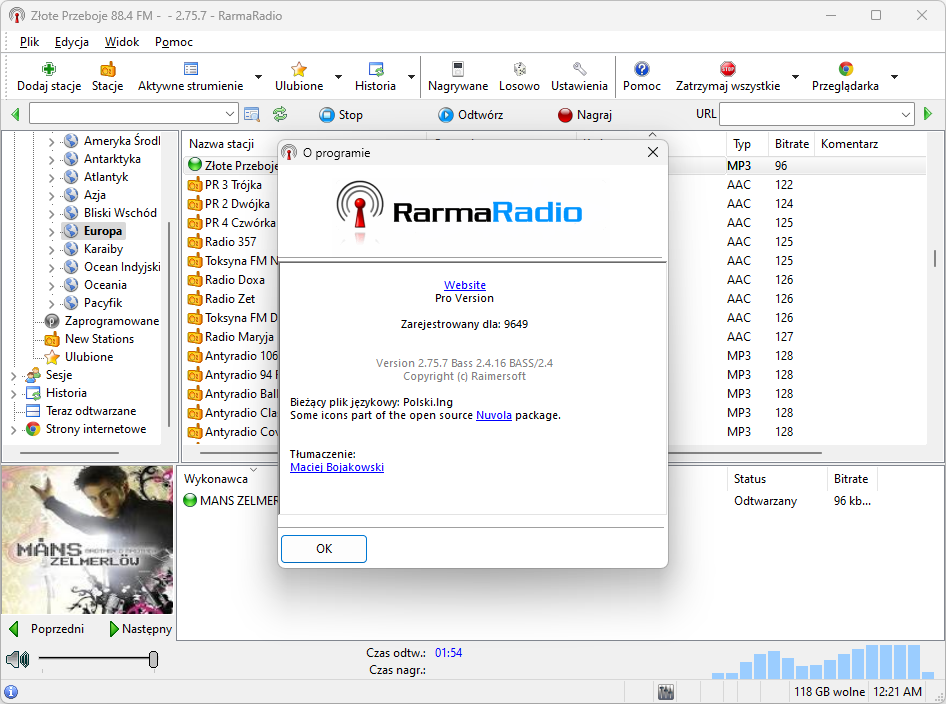
Task: Open dropdown arrow next to Ulubione
Action: click(338, 77)
